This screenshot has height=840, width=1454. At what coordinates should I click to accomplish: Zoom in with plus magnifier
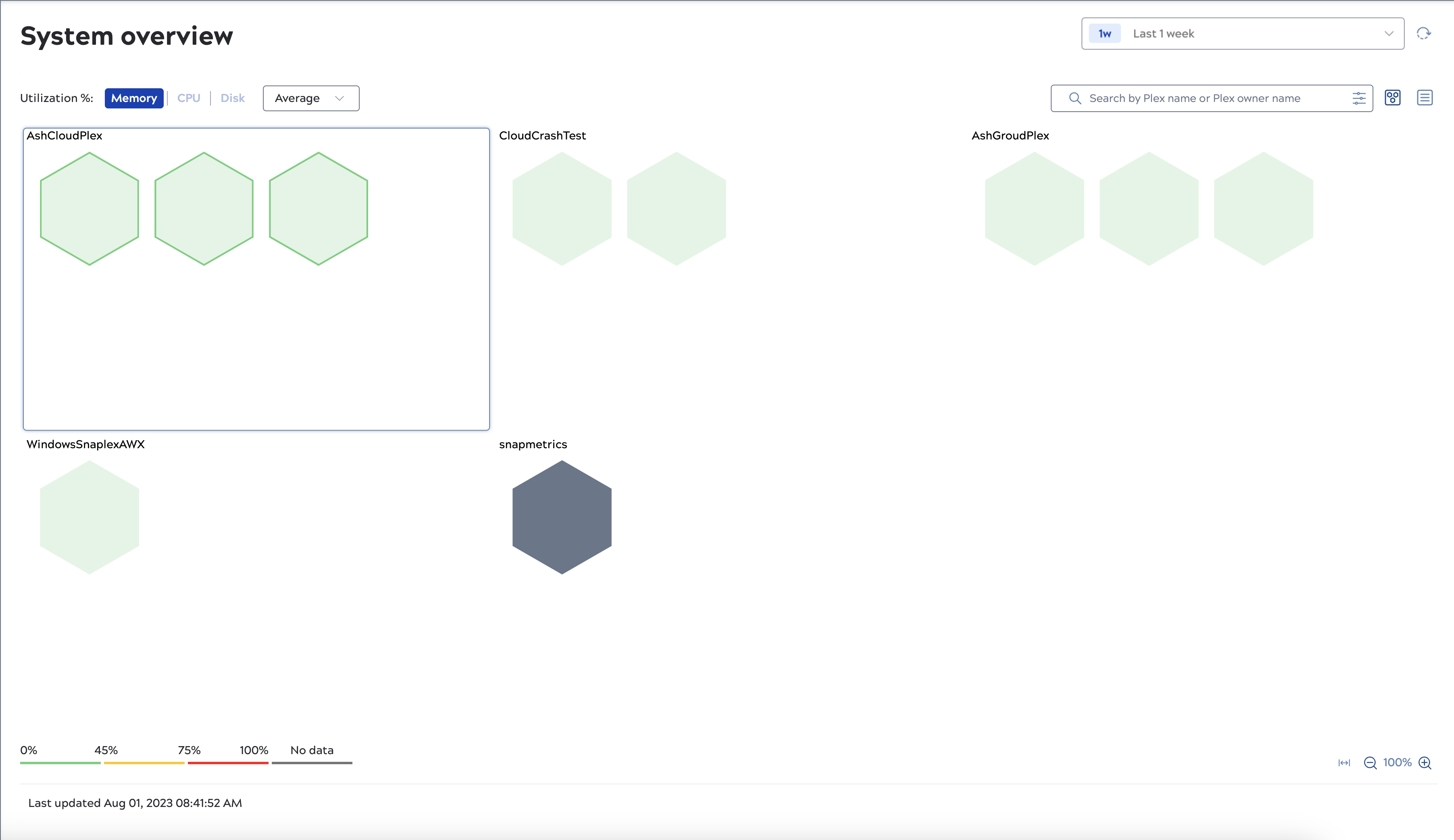click(x=1425, y=763)
